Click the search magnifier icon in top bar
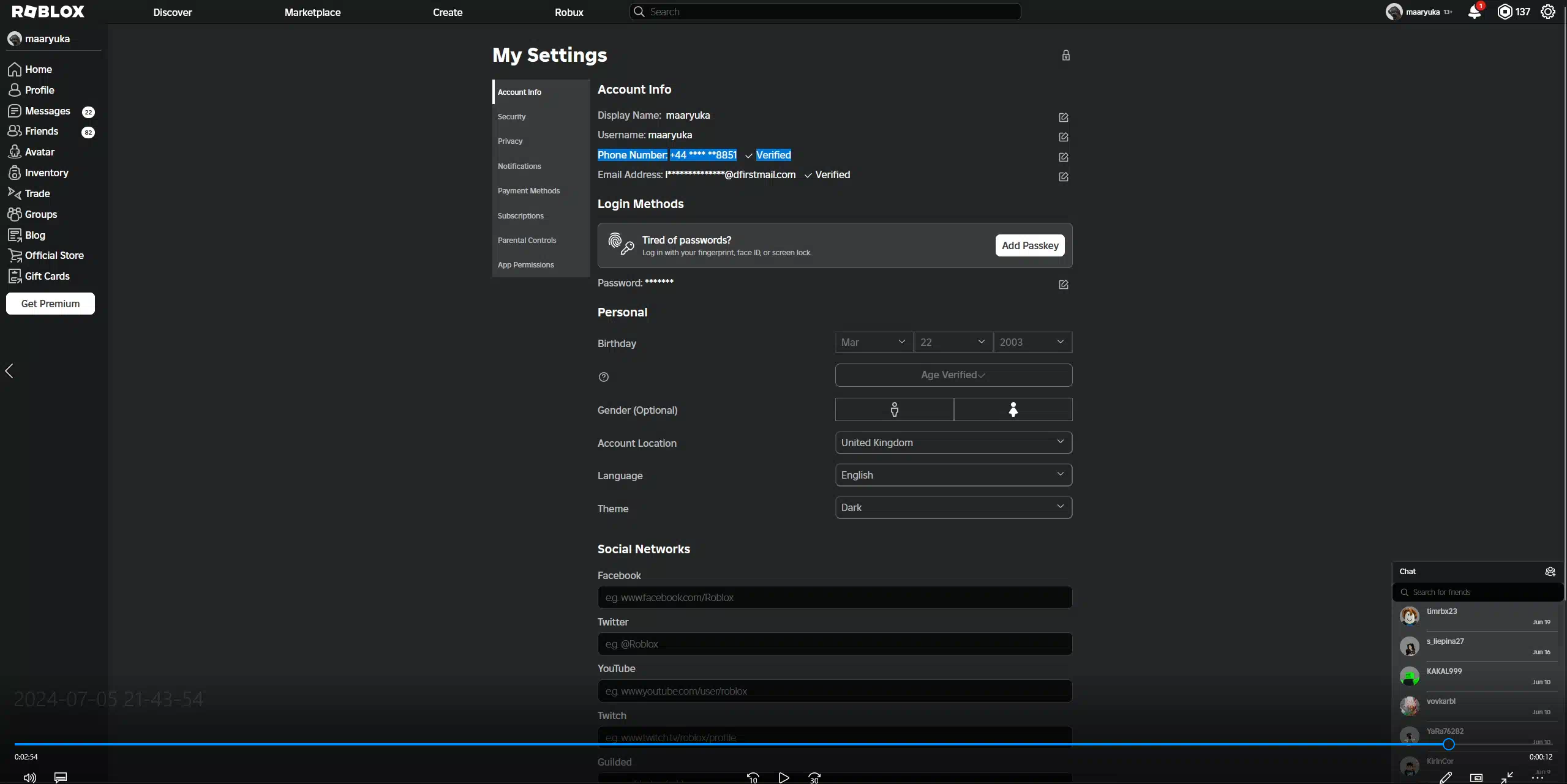Viewport: 1567px width, 784px height. coord(639,12)
